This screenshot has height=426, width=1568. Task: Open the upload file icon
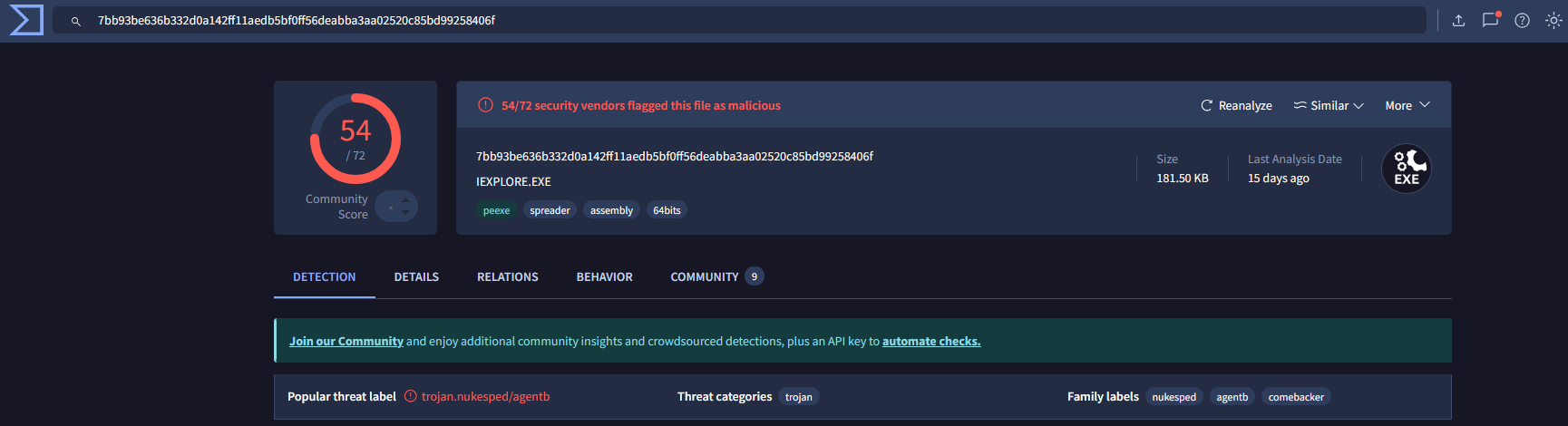click(1458, 20)
